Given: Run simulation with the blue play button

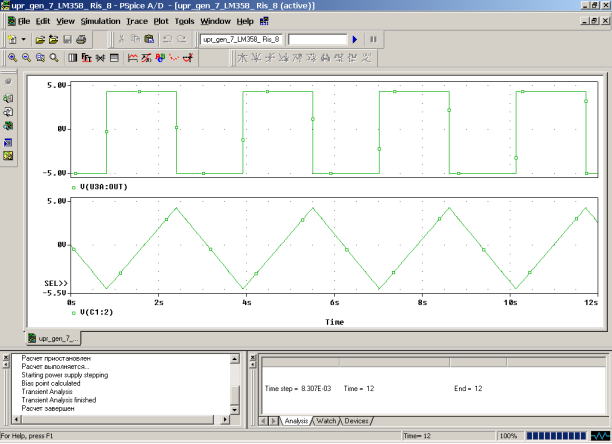Looking at the screenshot, I should pos(355,39).
